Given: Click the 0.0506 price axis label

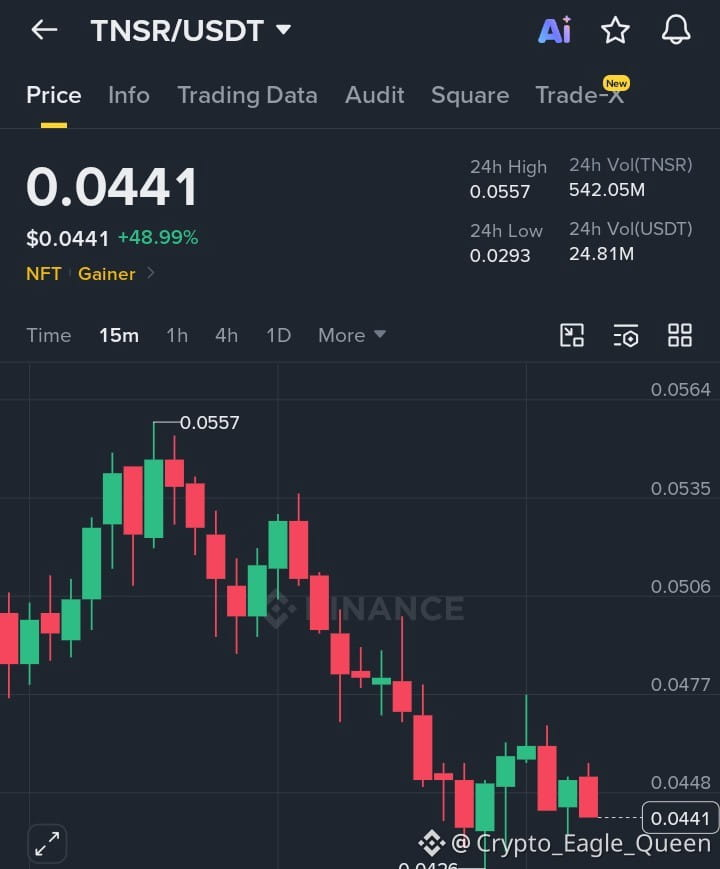Looking at the screenshot, I should pos(681,586).
